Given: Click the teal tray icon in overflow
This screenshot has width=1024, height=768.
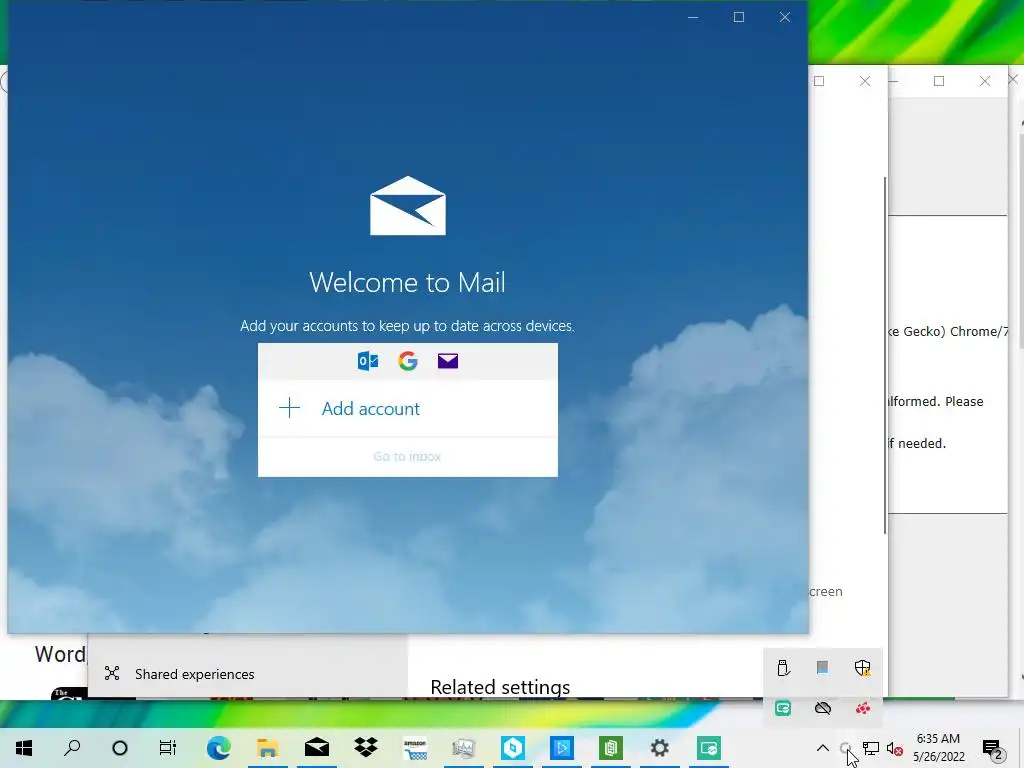Looking at the screenshot, I should [x=783, y=708].
